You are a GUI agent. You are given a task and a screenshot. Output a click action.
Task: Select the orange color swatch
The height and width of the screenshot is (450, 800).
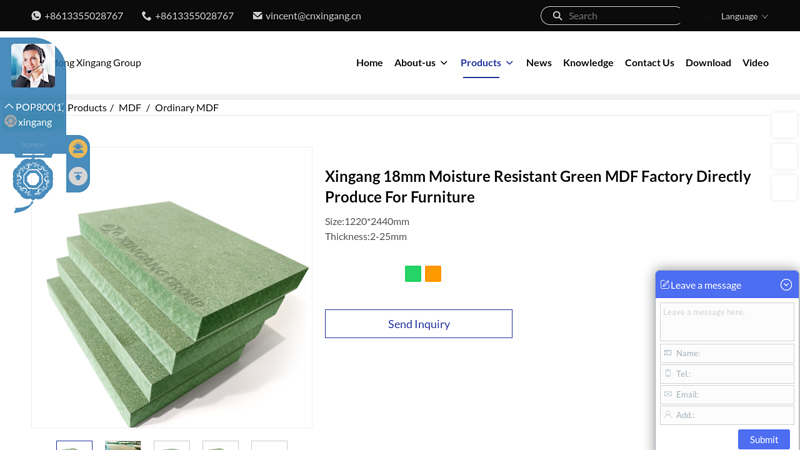433,274
